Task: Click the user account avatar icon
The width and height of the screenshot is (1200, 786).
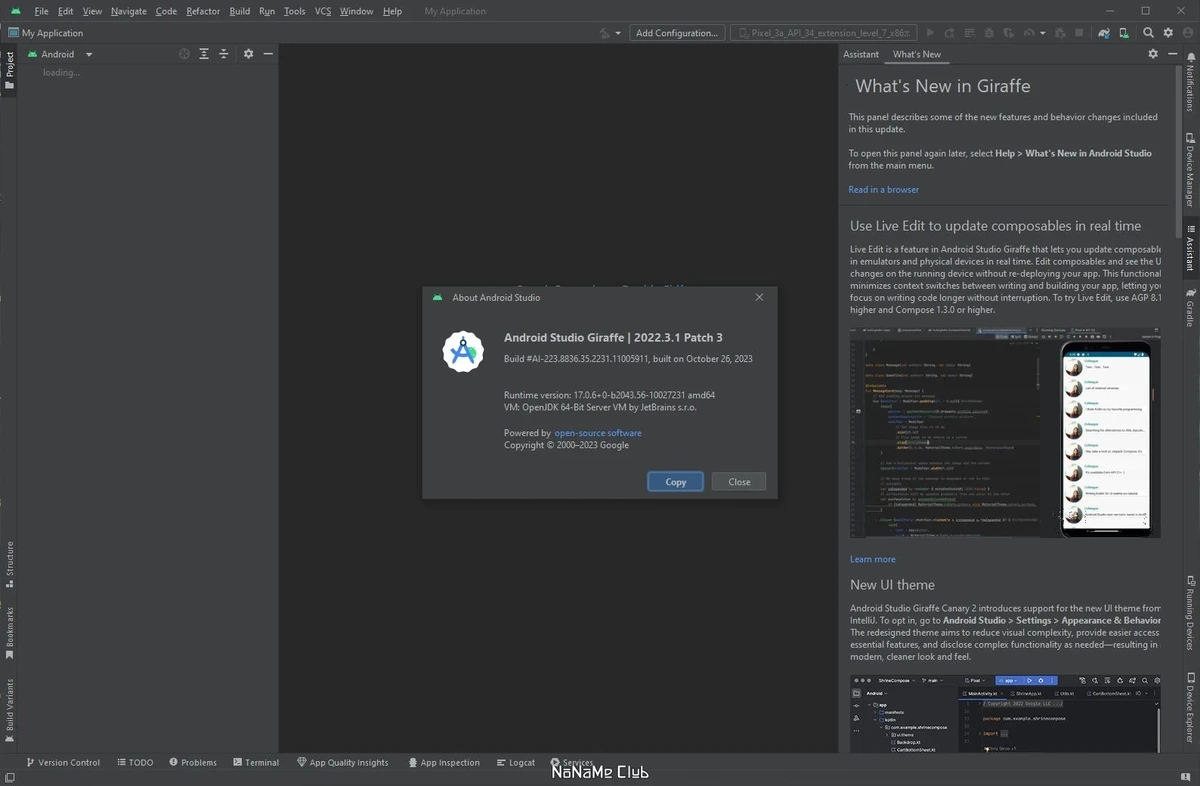Action: 1188,33
